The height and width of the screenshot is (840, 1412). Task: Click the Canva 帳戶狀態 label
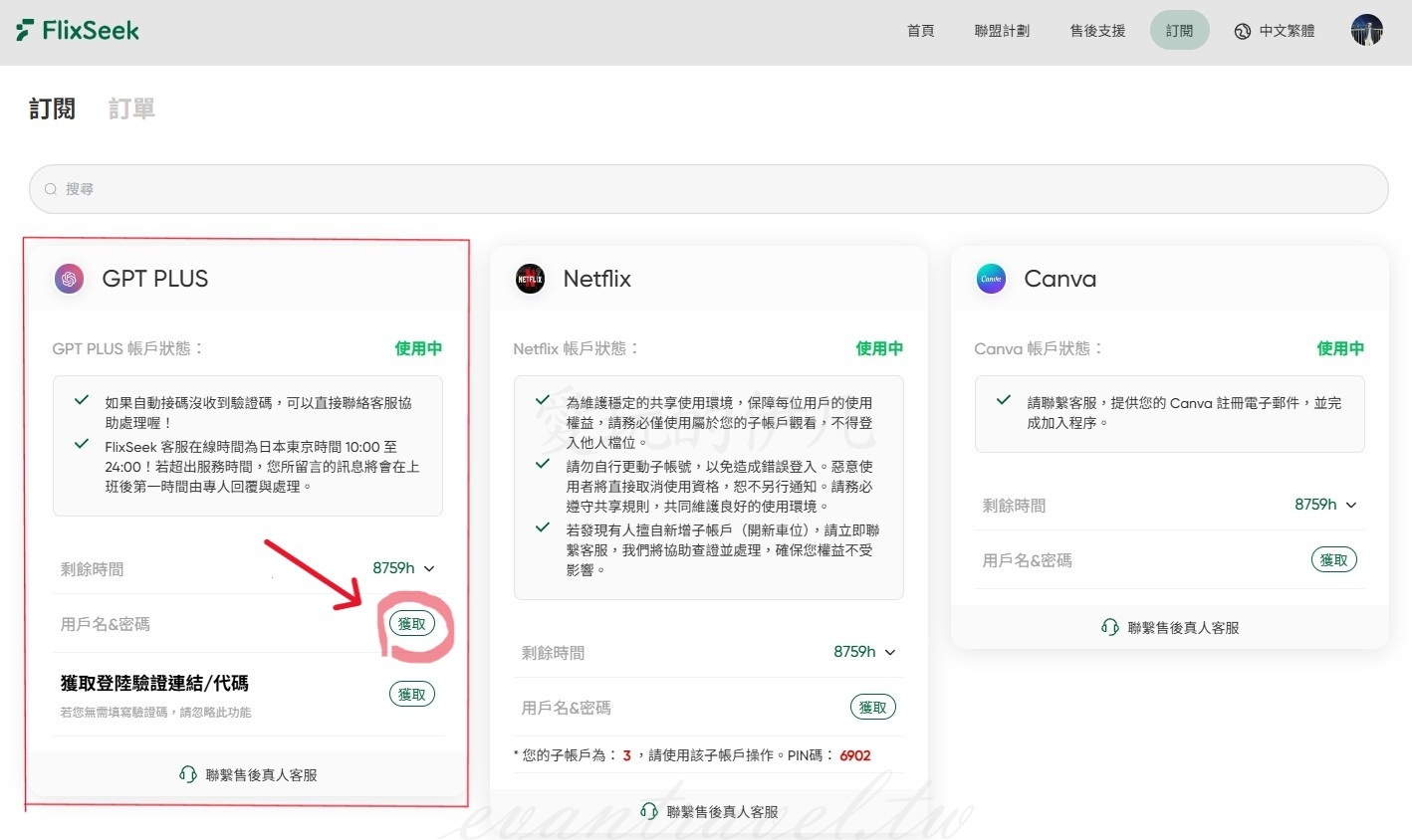[x=1039, y=348]
